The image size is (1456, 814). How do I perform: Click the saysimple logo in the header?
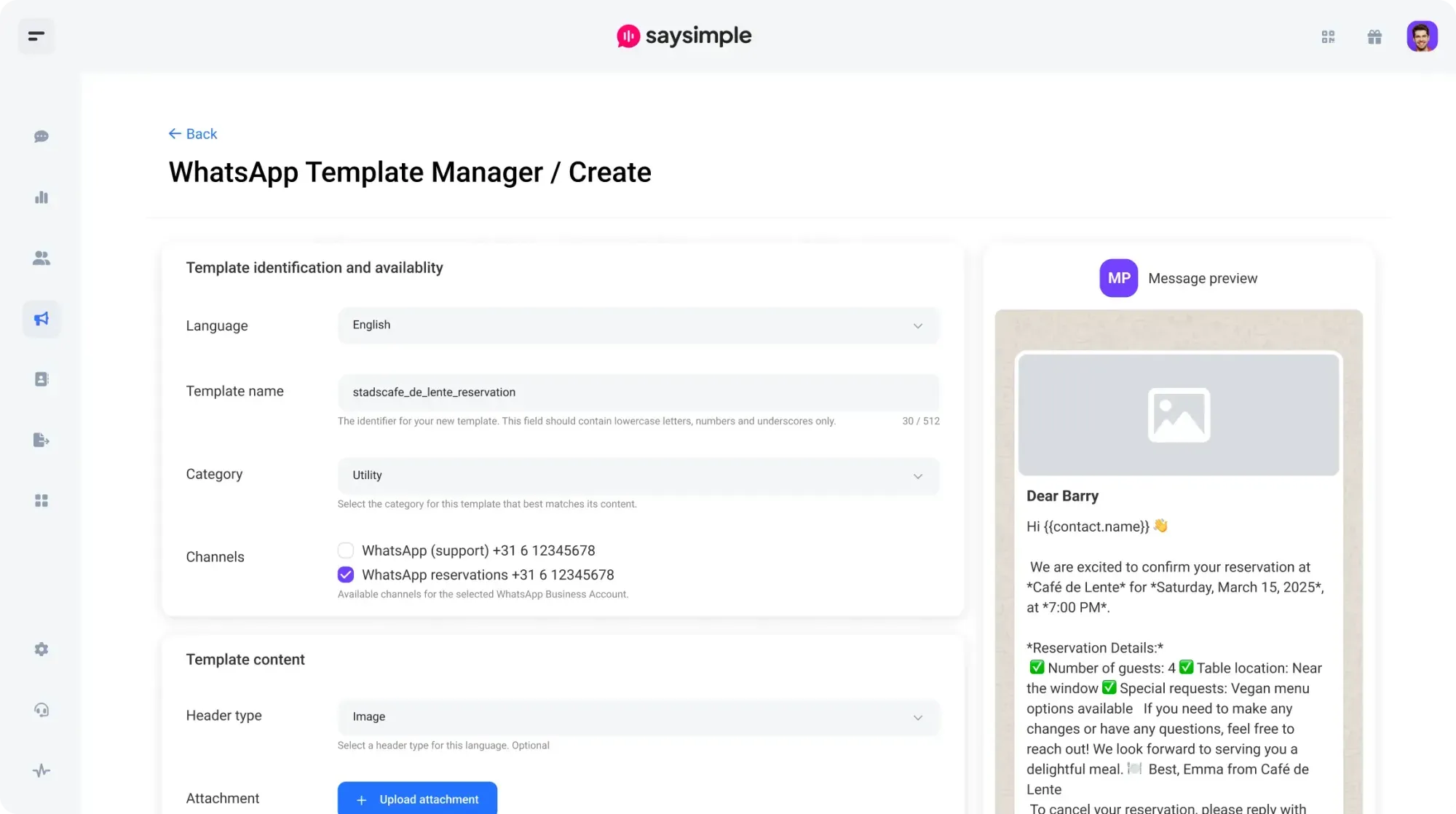683,36
